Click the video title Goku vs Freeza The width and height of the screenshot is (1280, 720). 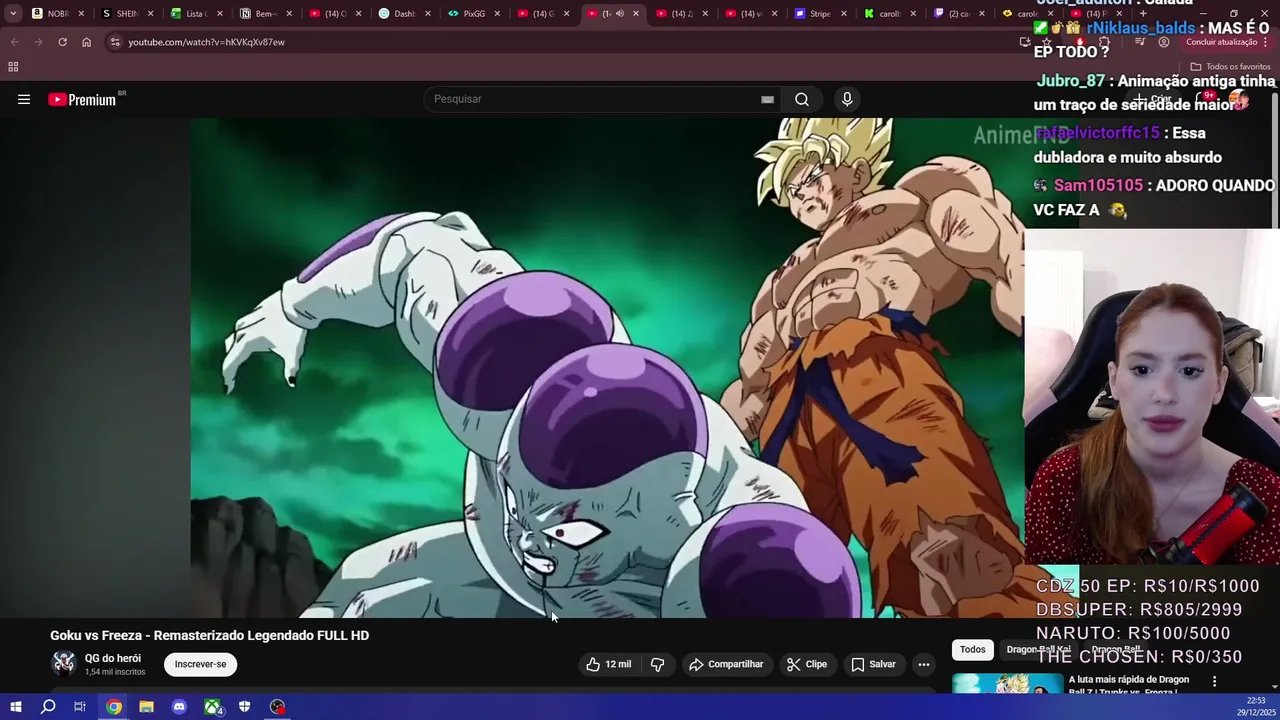(210, 636)
